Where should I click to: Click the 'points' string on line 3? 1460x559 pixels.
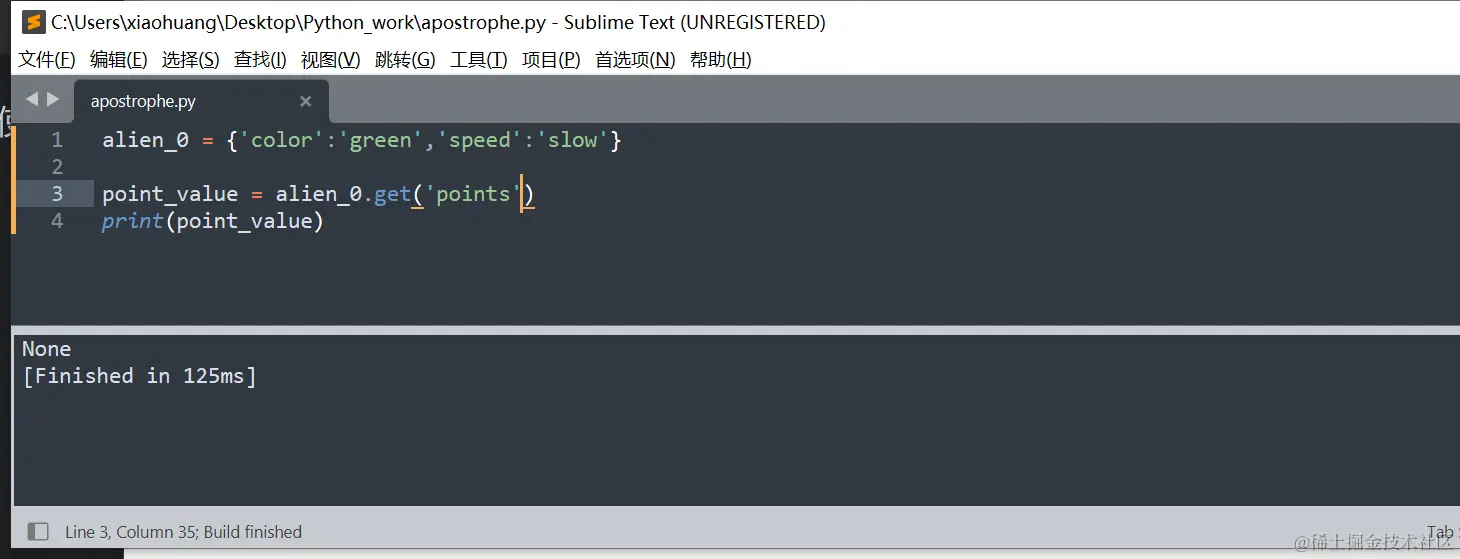473,194
